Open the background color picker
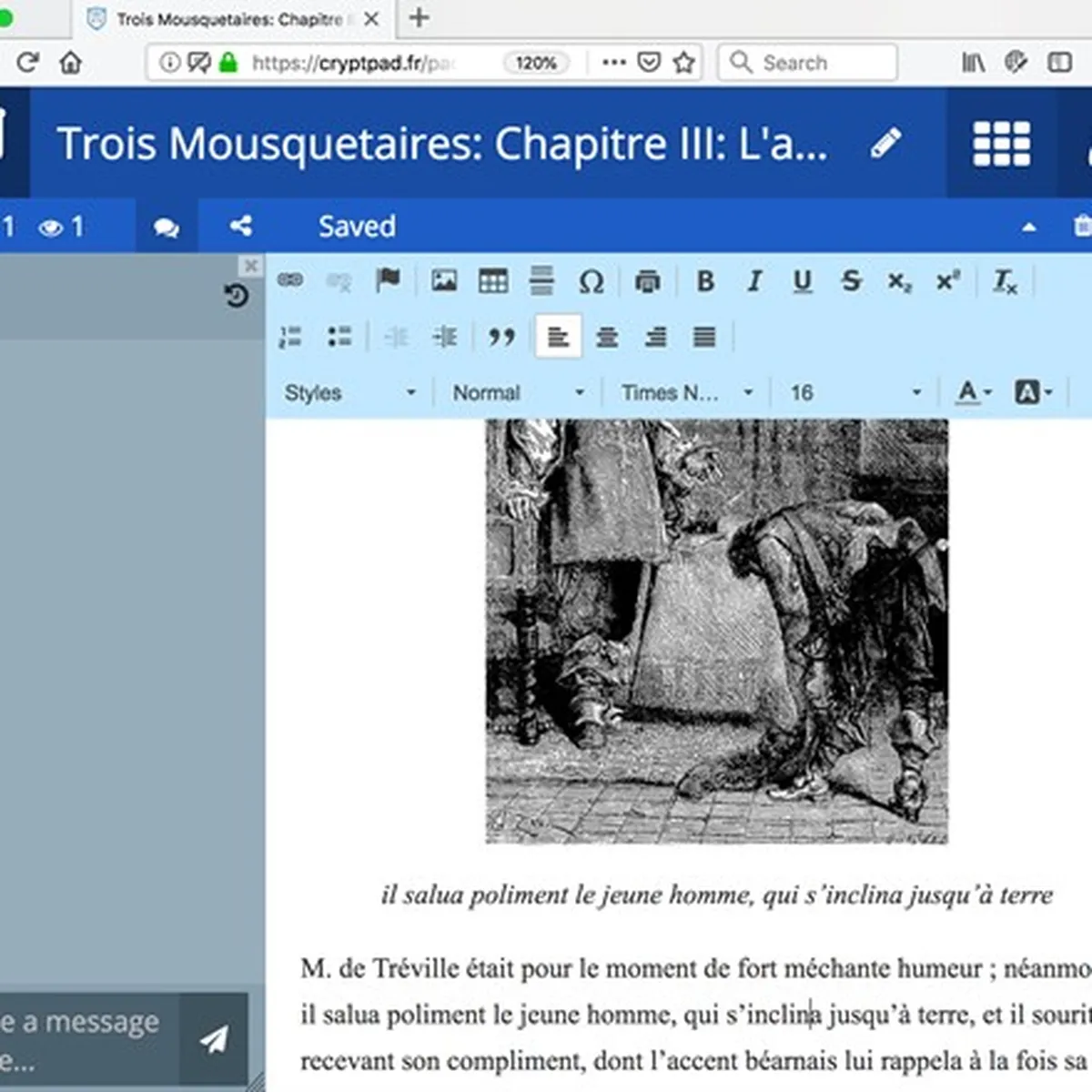The image size is (1092, 1092). click(x=1034, y=392)
